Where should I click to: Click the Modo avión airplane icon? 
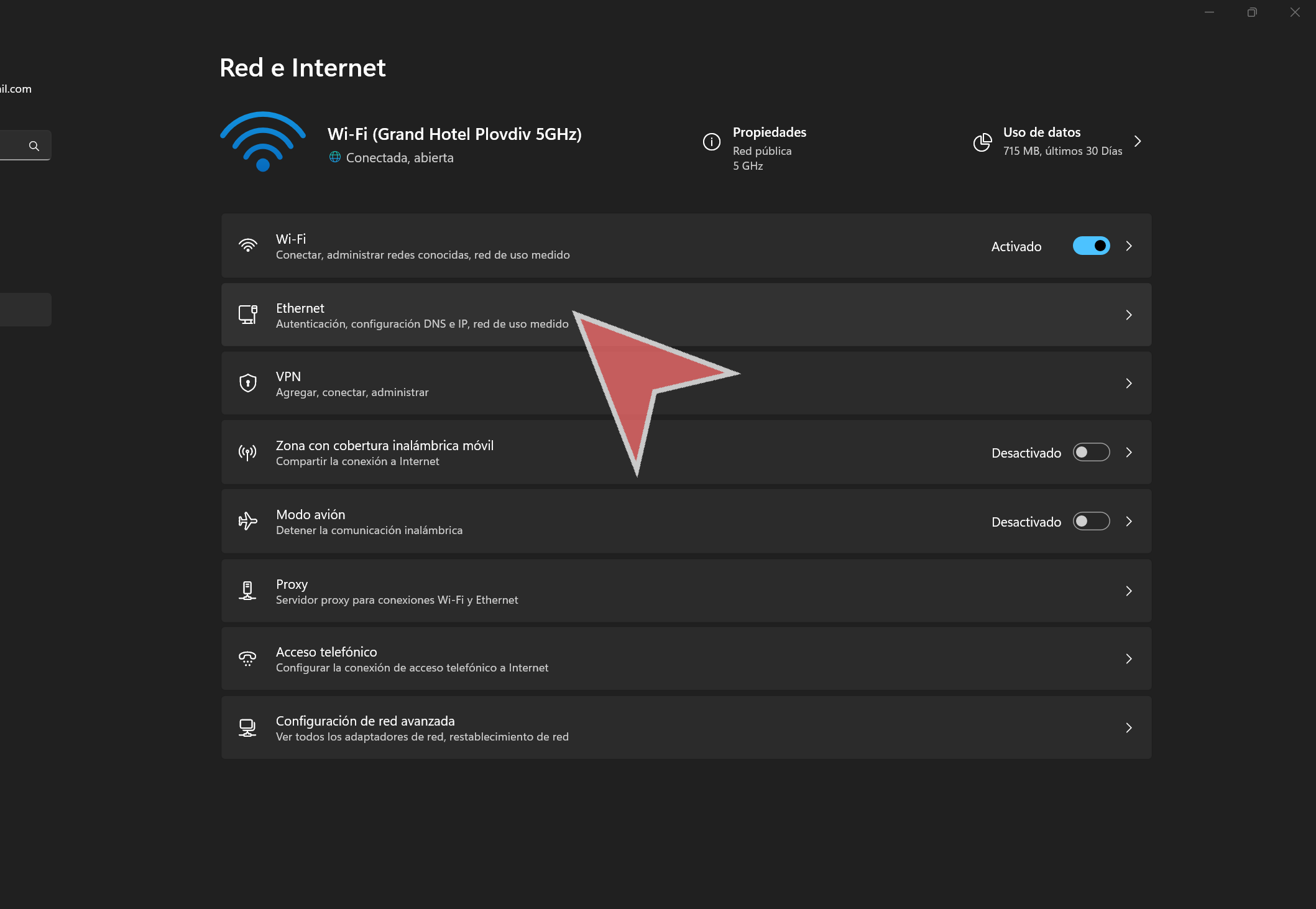tap(248, 521)
